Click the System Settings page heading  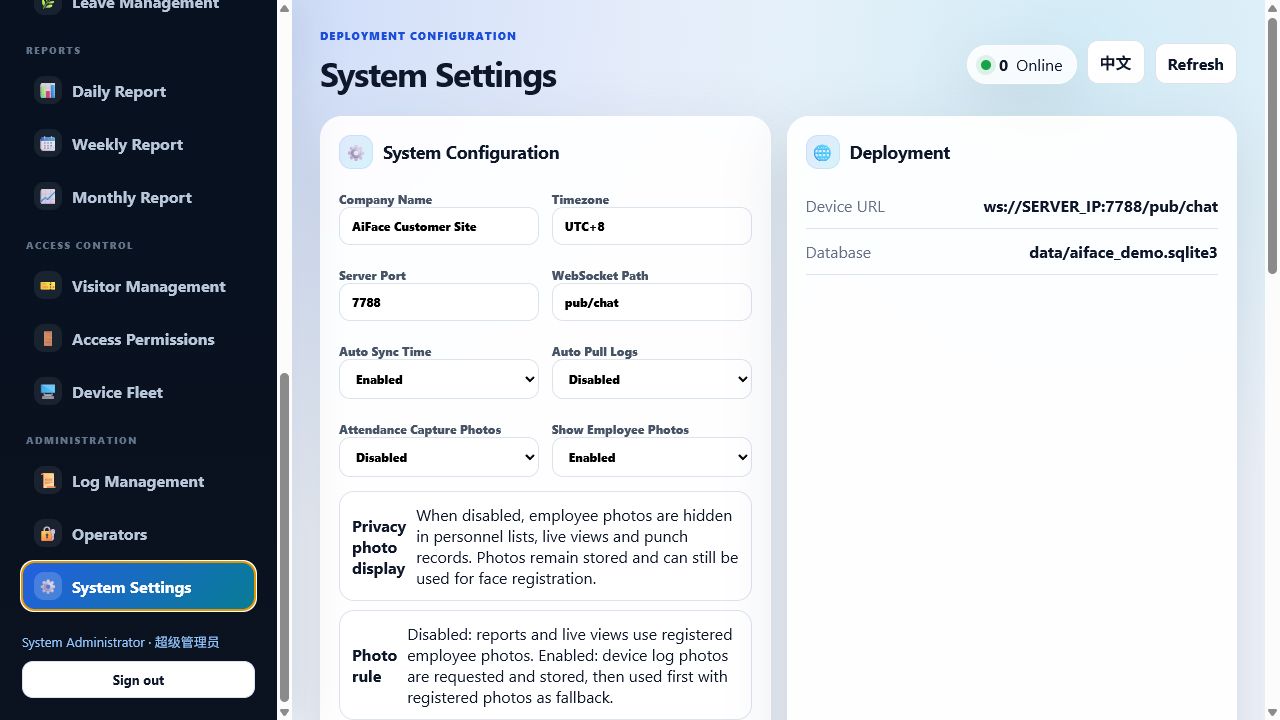438,76
